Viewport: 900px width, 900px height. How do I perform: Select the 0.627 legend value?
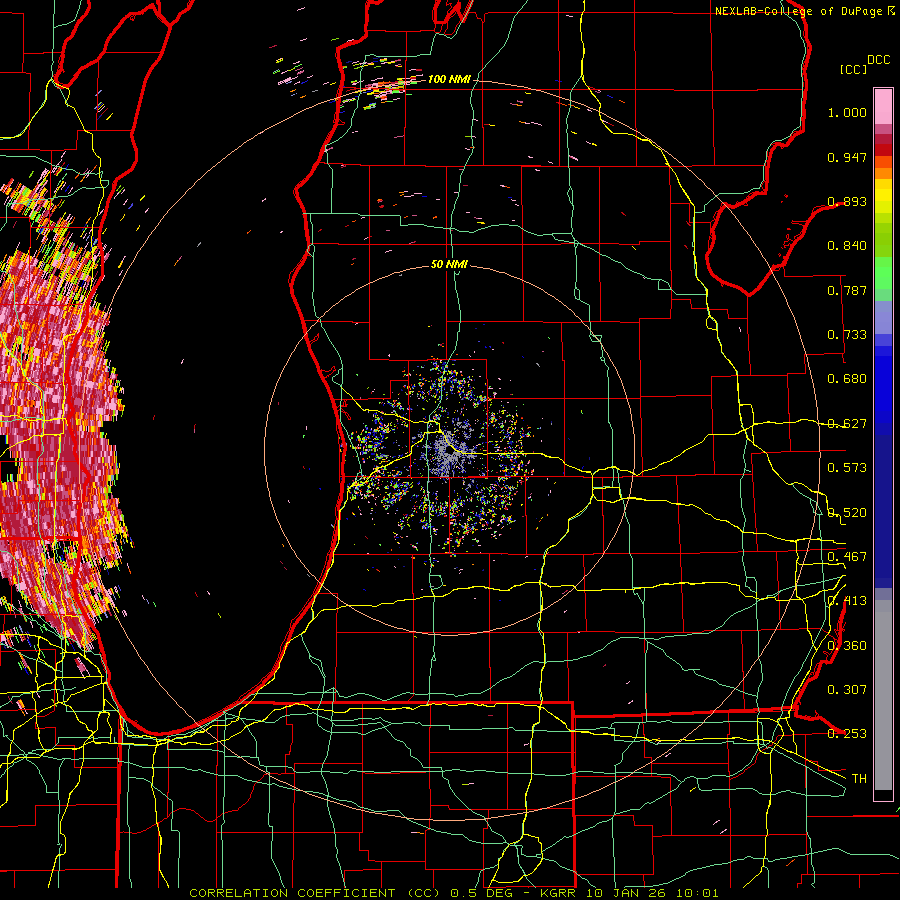847,424
